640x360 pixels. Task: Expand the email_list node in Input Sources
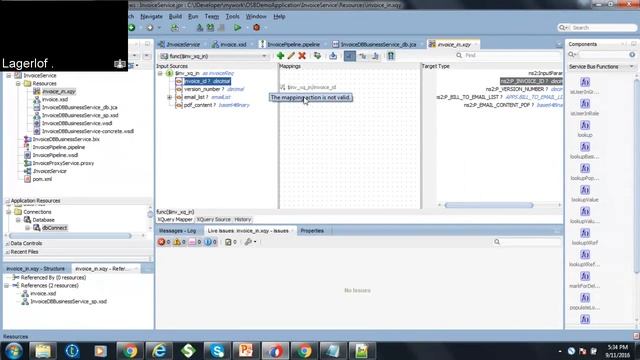pos(169,97)
